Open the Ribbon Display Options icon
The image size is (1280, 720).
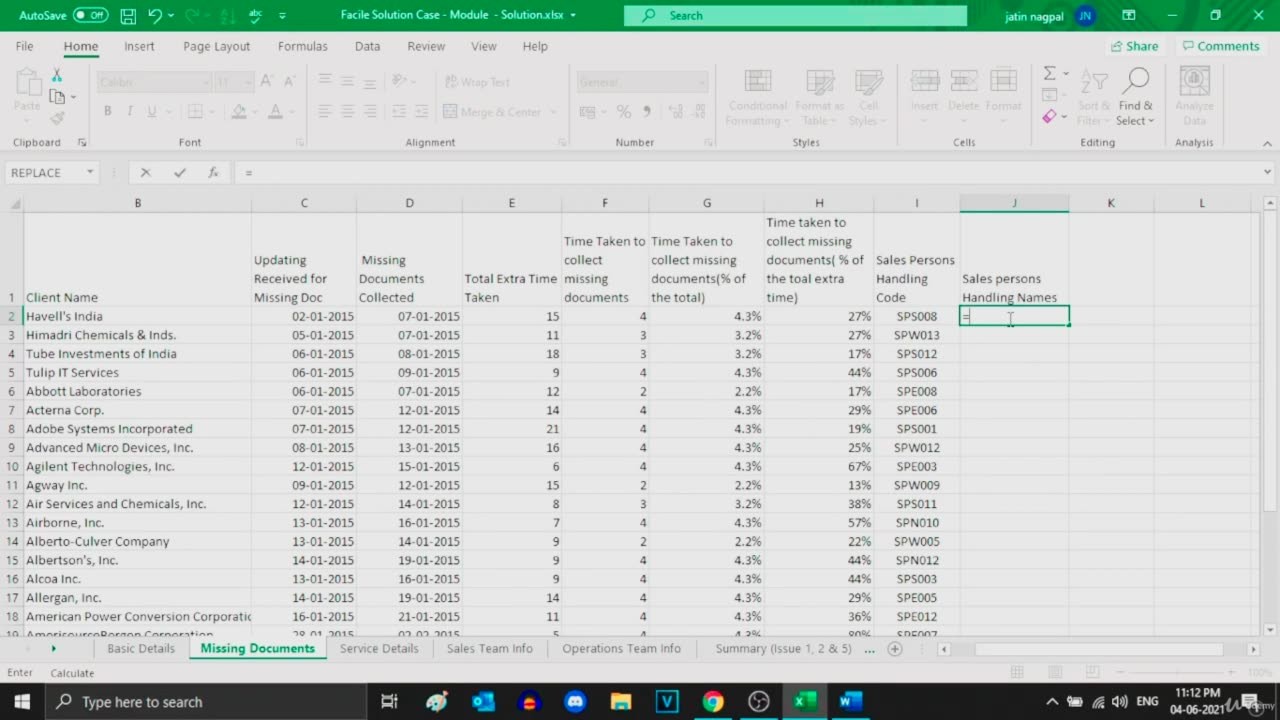tap(1129, 15)
